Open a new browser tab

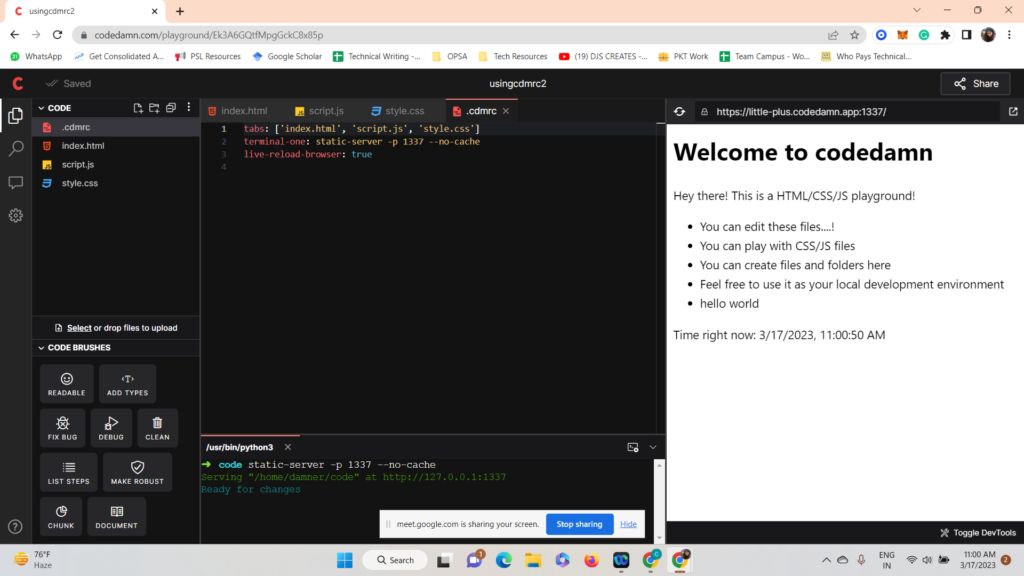click(x=180, y=11)
